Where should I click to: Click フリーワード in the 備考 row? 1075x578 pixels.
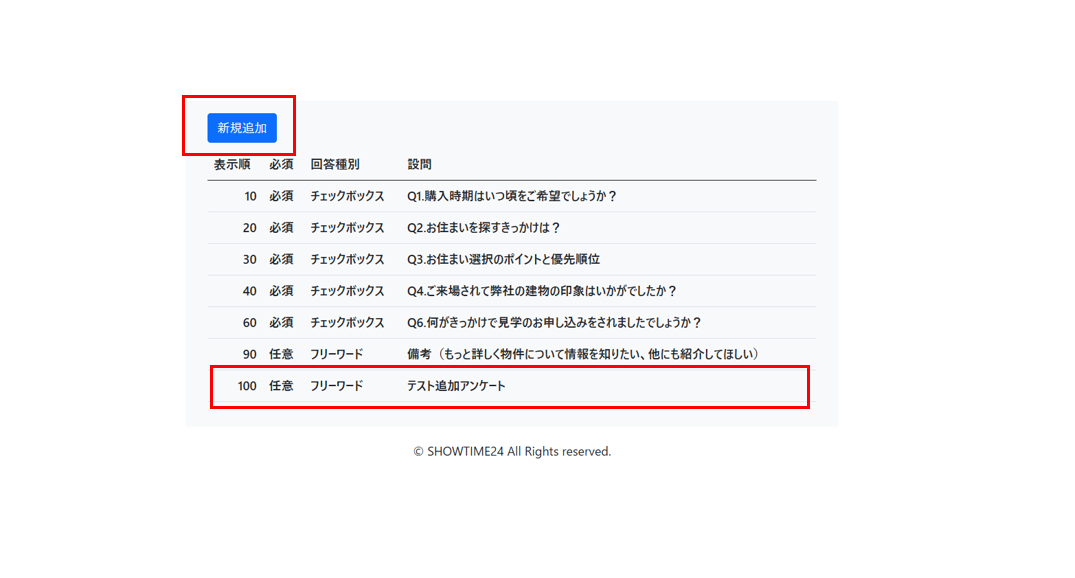pos(337,354)
